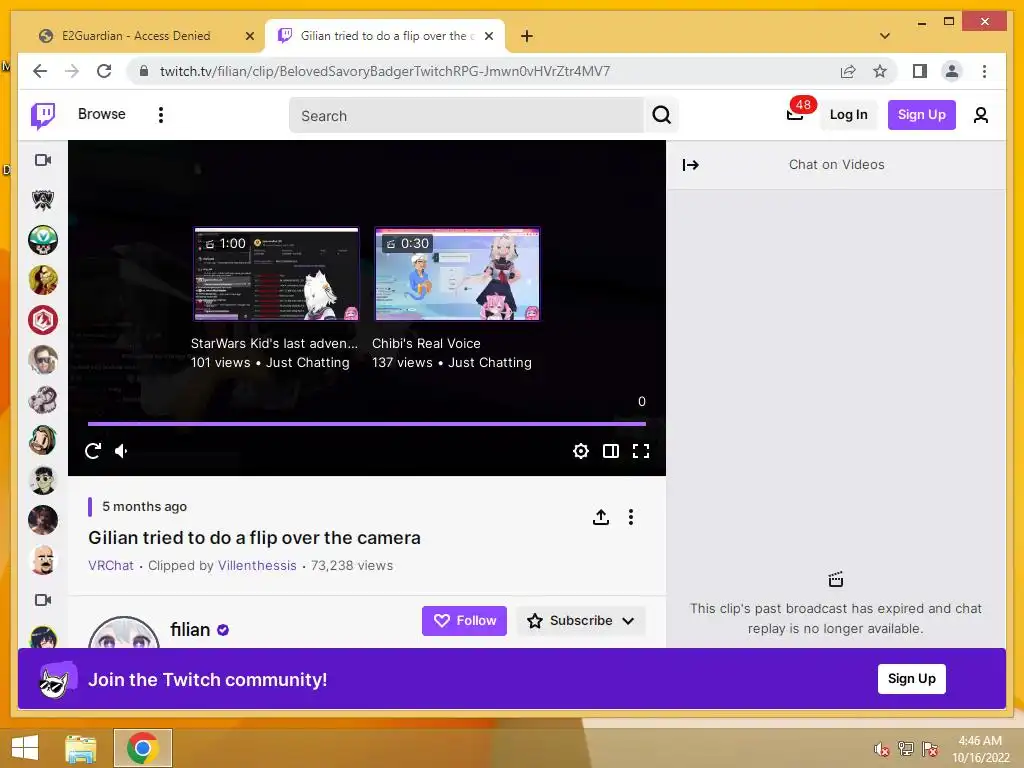Click the padlock site info icon

(x=144, y=71)
